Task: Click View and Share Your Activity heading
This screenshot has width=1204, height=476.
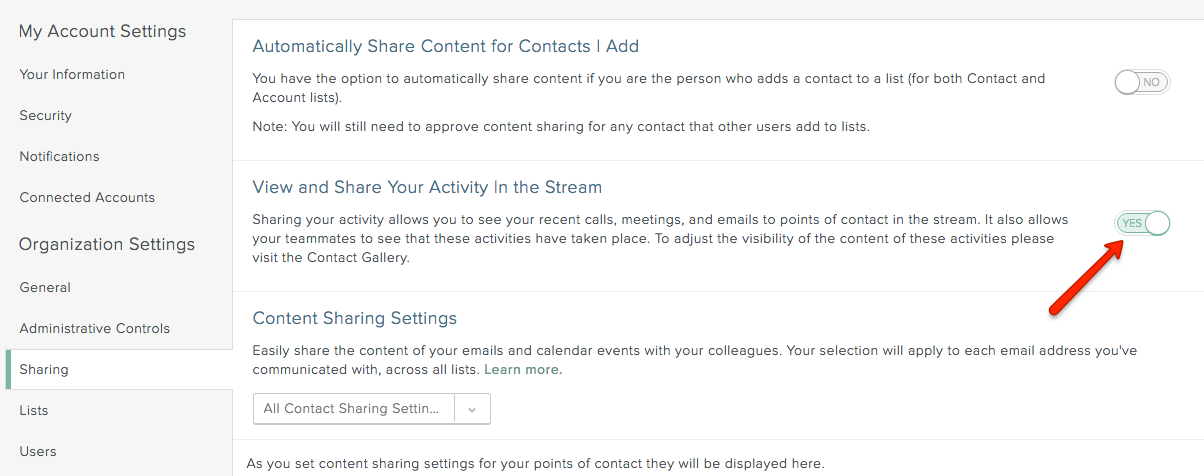Action: pyautogui.click(x=427, y=187)
